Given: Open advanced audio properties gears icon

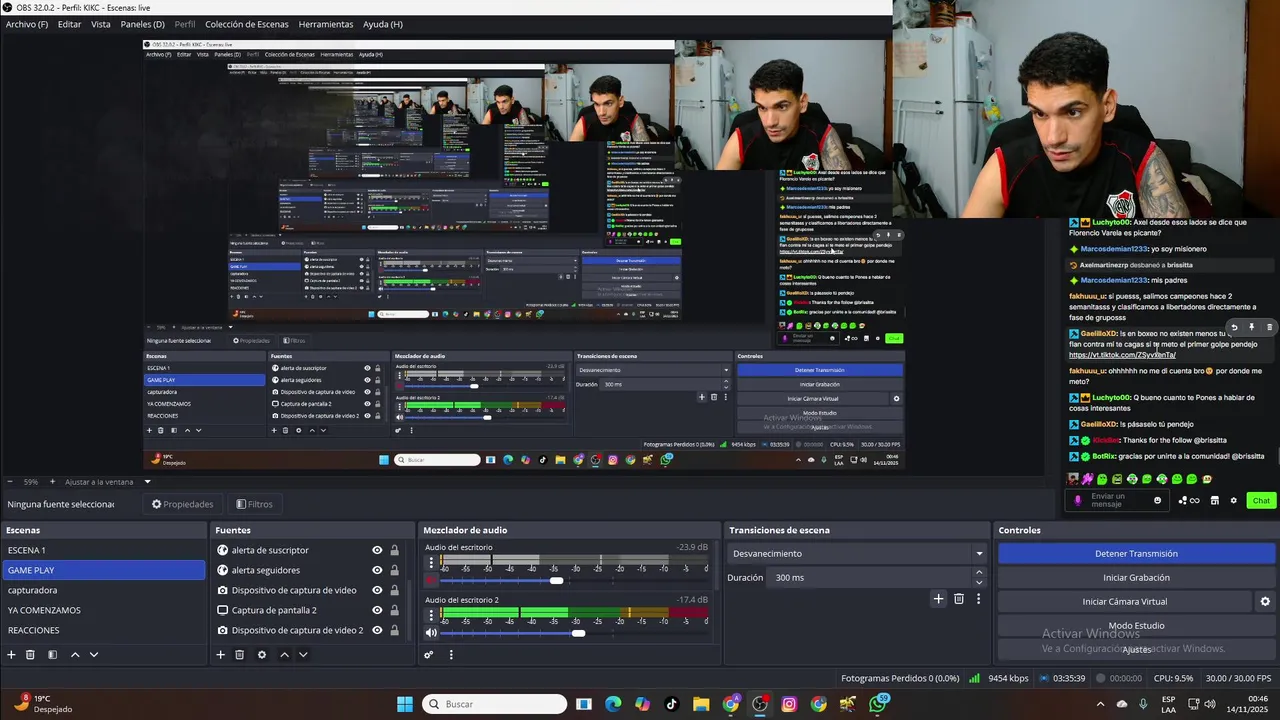Looking at the screenshot, I should [428, 655].
